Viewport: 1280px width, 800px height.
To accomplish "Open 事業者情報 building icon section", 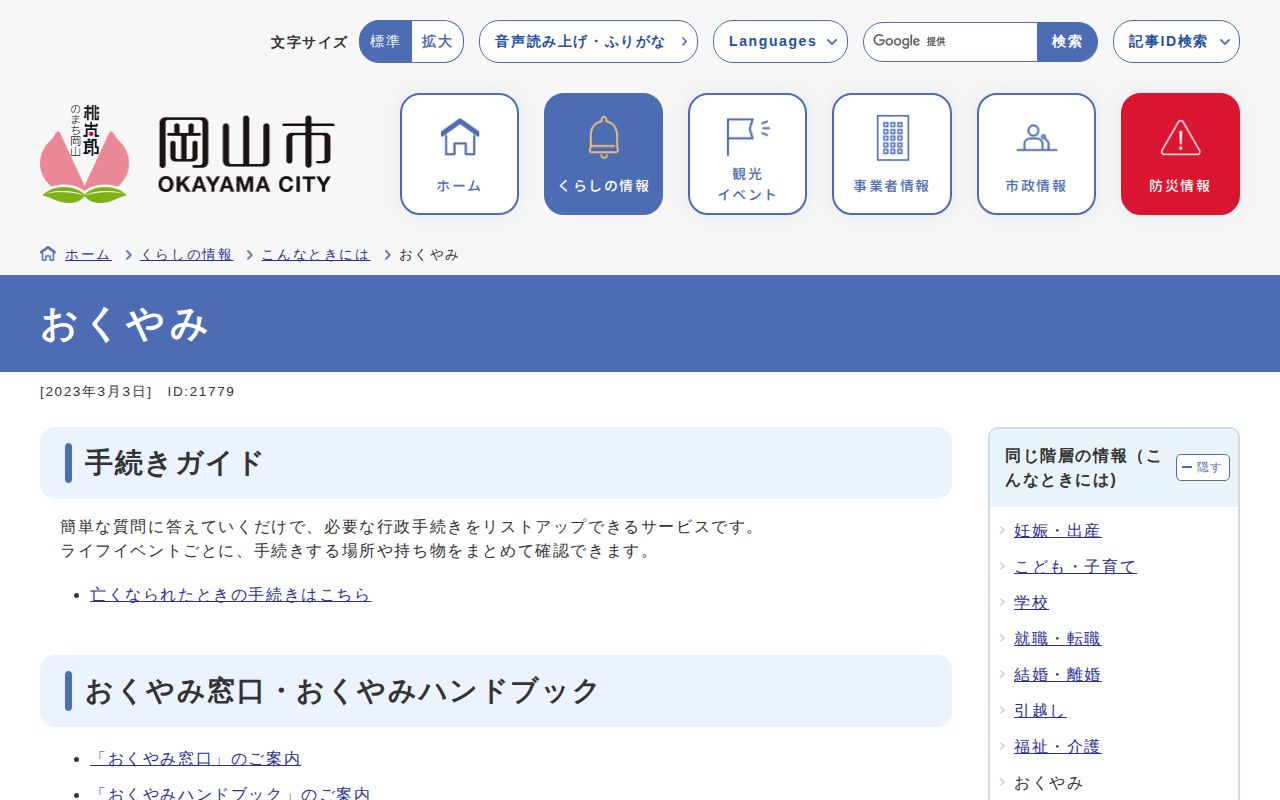I will point(891,154).
